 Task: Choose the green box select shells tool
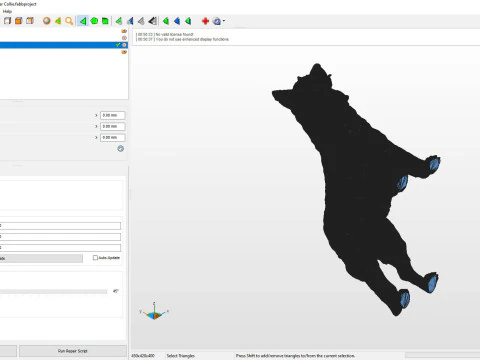105,21
